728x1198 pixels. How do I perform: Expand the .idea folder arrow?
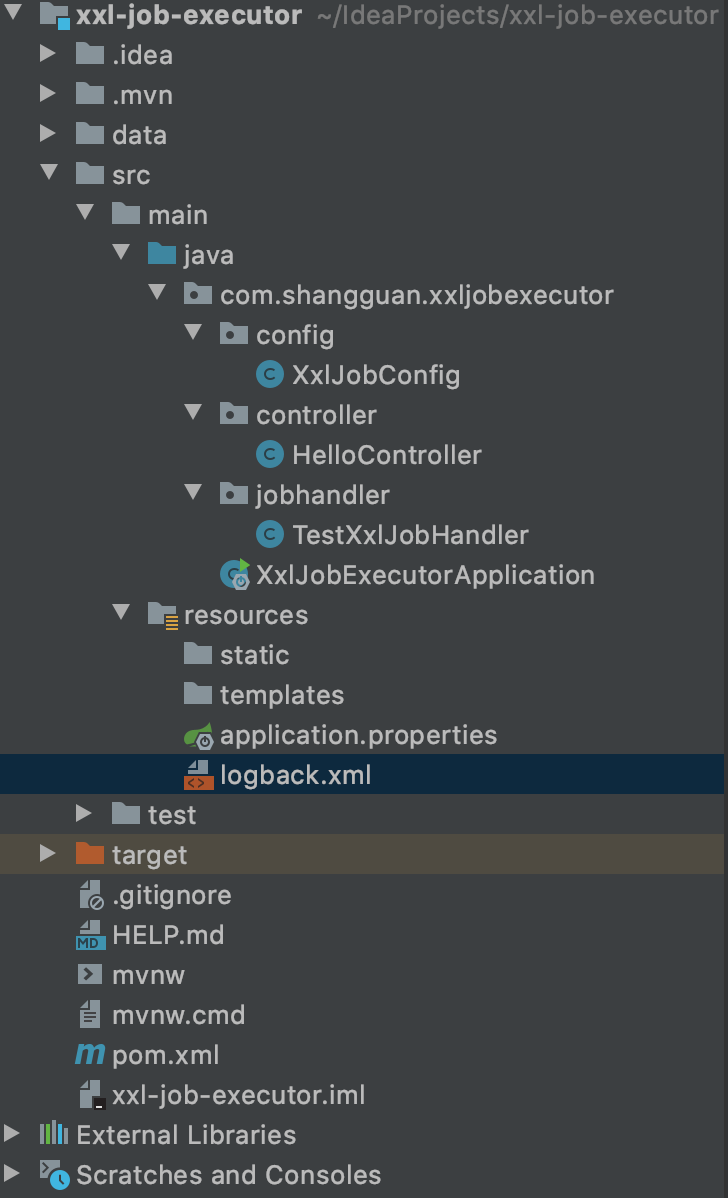point(48,53)
